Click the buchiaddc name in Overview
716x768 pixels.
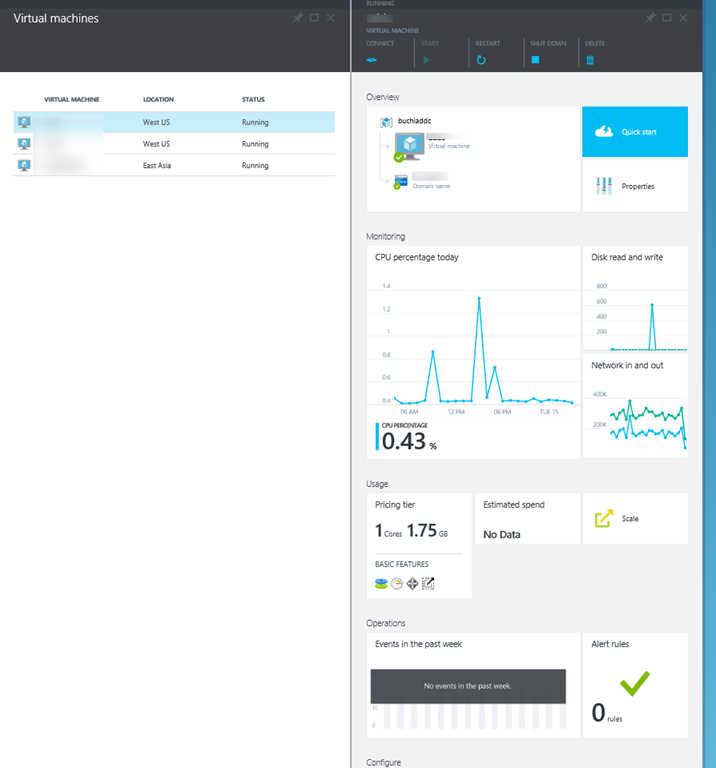click(x=414, y=120)
